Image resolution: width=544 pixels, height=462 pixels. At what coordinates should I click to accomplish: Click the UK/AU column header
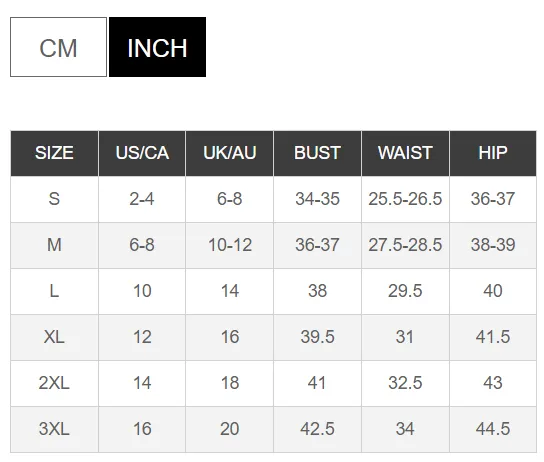[x=230, y=153]
